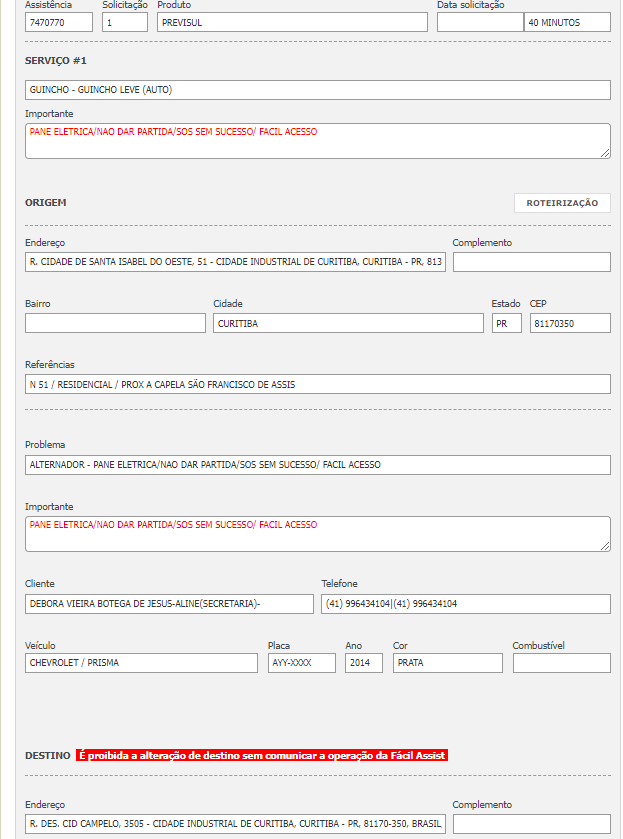Focus the Referências field

(x=318, y=384)
